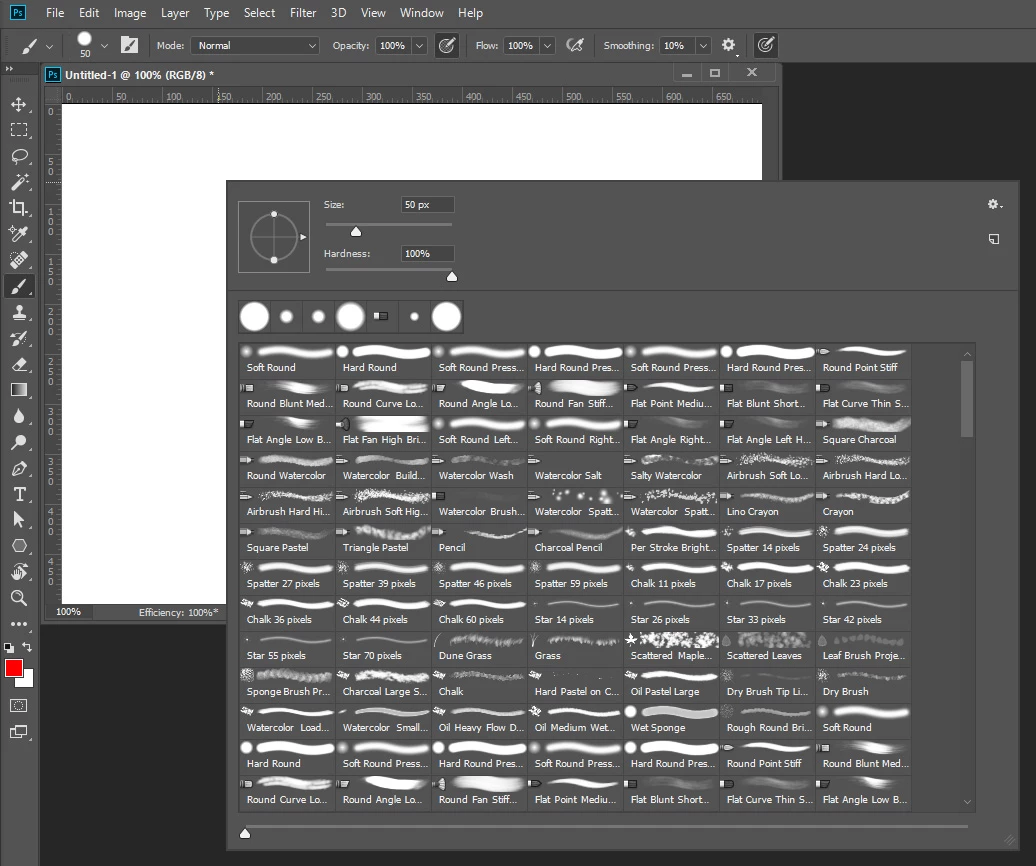Select the Eyedropper tool
Screen dimensions: 1036x866
point(19,234)
